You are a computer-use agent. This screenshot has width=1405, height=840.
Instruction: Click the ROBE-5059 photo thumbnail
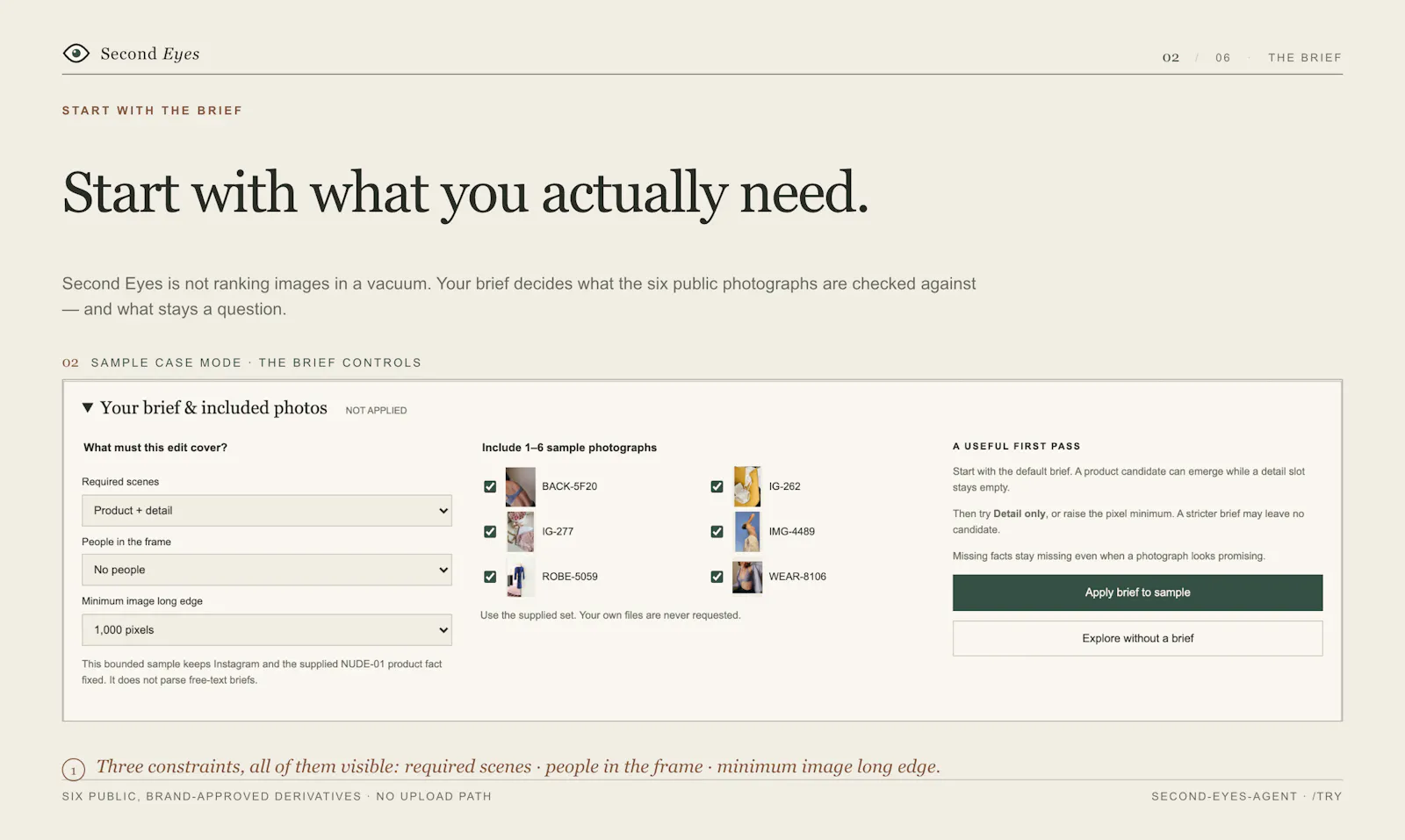point(521,577)
